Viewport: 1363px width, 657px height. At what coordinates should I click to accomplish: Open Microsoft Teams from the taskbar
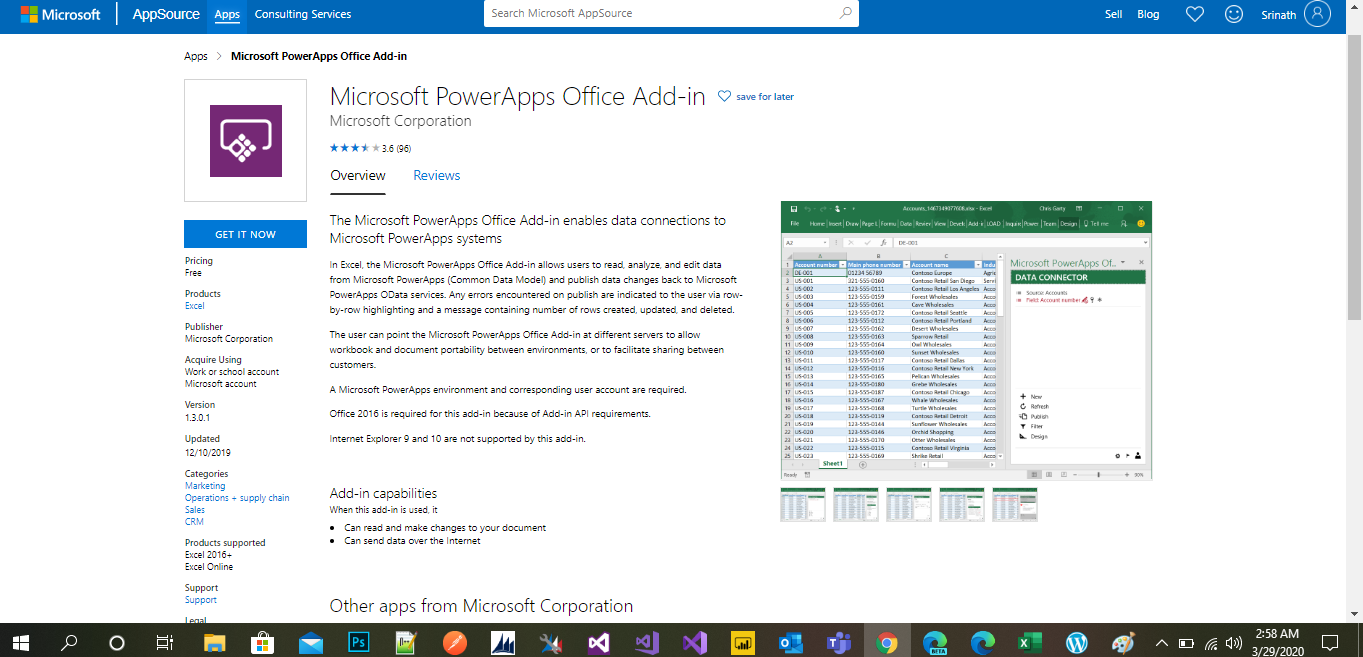pos(839,641)
